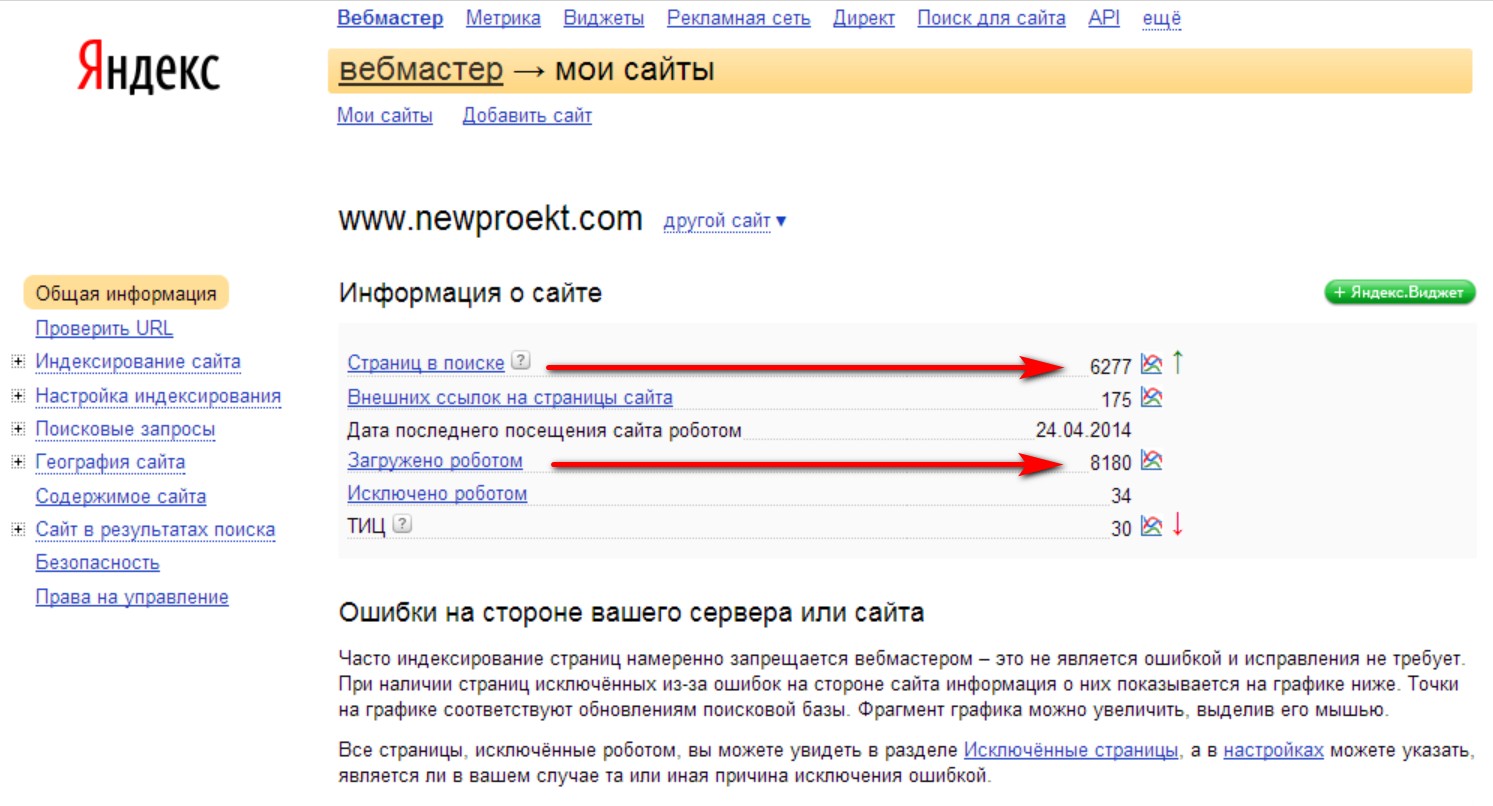
Task: Click the value 8180
Action: coord(1111,463)
